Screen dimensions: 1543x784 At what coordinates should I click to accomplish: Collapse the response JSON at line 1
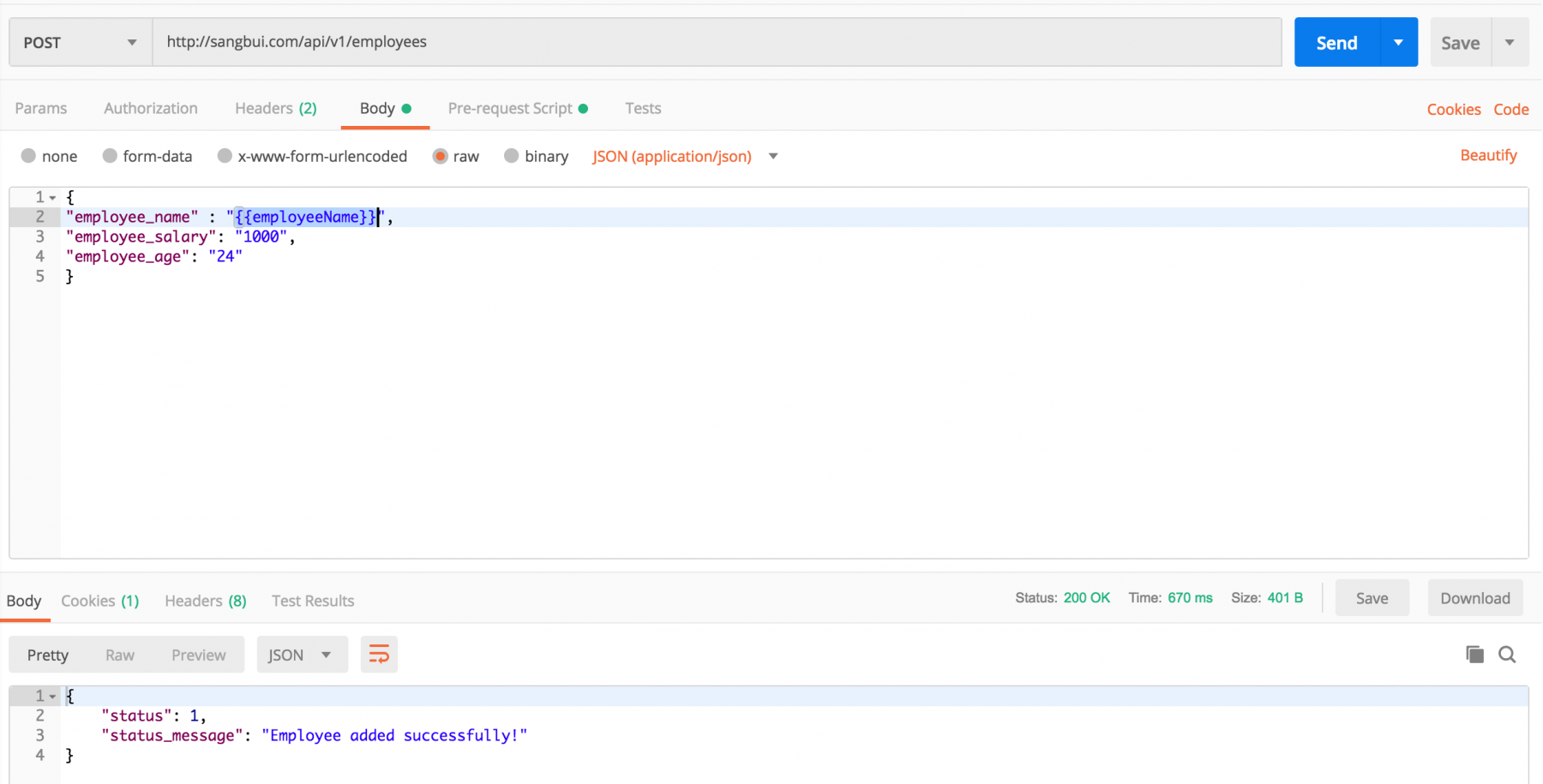(52, 695)
